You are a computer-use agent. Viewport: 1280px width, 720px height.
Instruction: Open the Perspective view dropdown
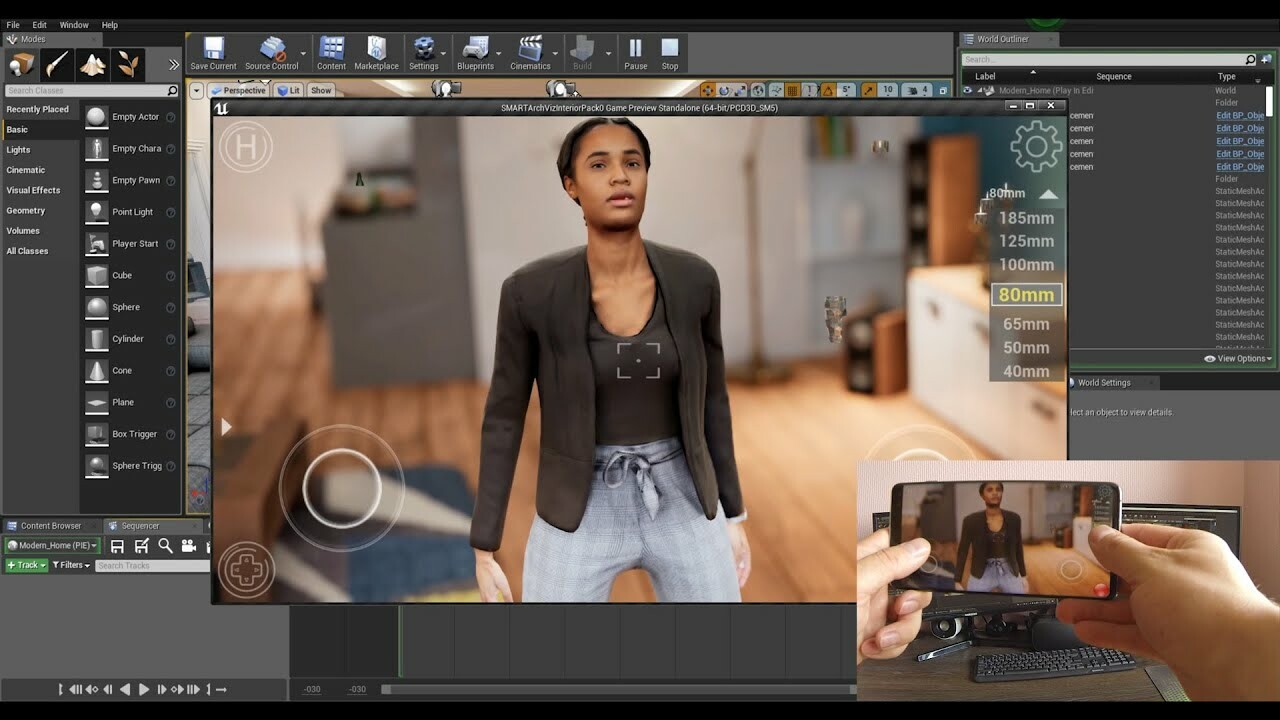(x=239, y=89)
